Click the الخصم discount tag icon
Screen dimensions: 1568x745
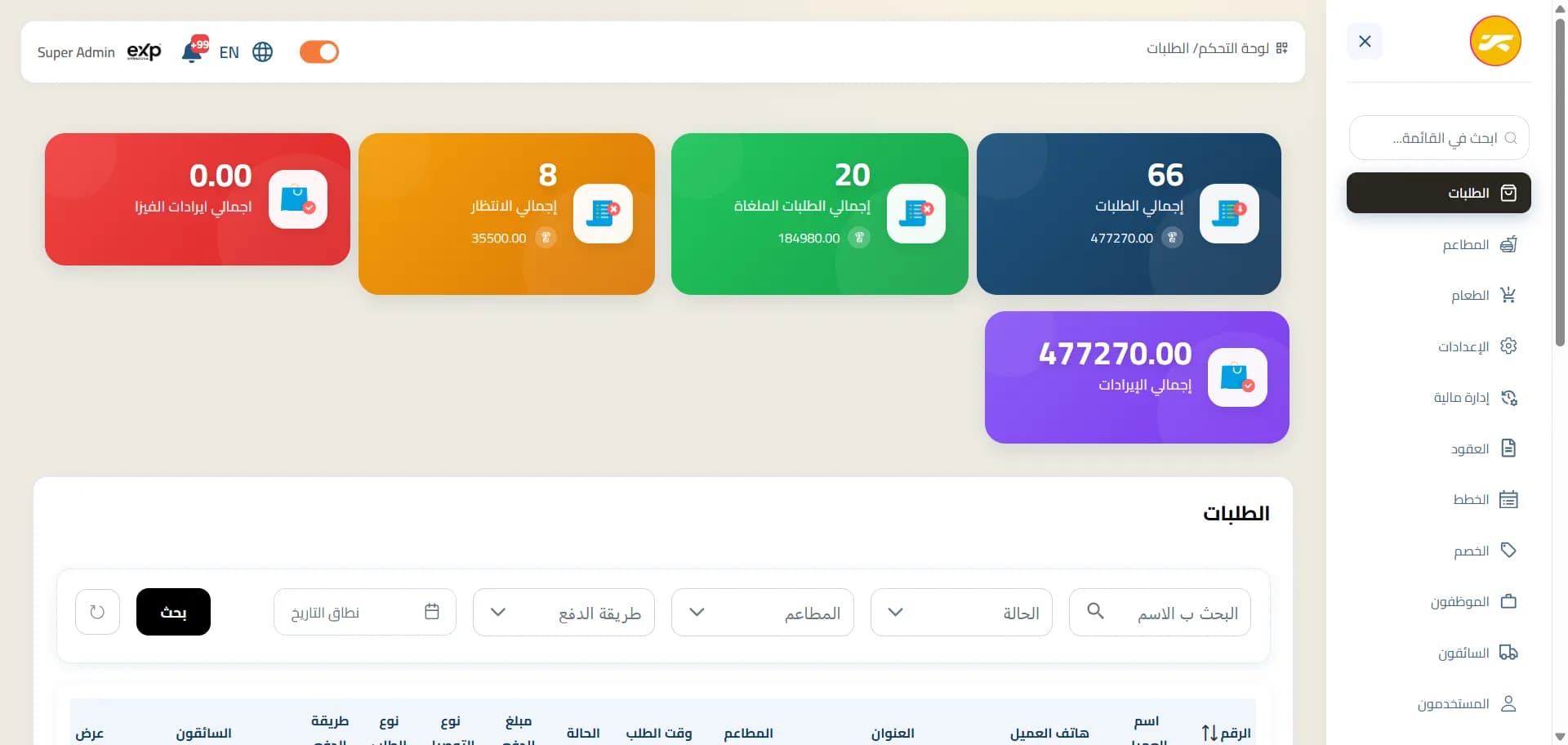pos(1508,551)
